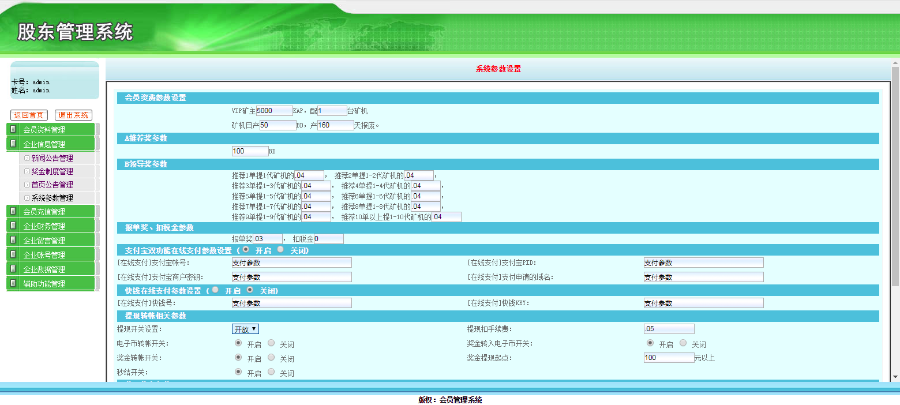
Task: Open 系统参数管理 in the sidebar
Action: tap(50, 198)
